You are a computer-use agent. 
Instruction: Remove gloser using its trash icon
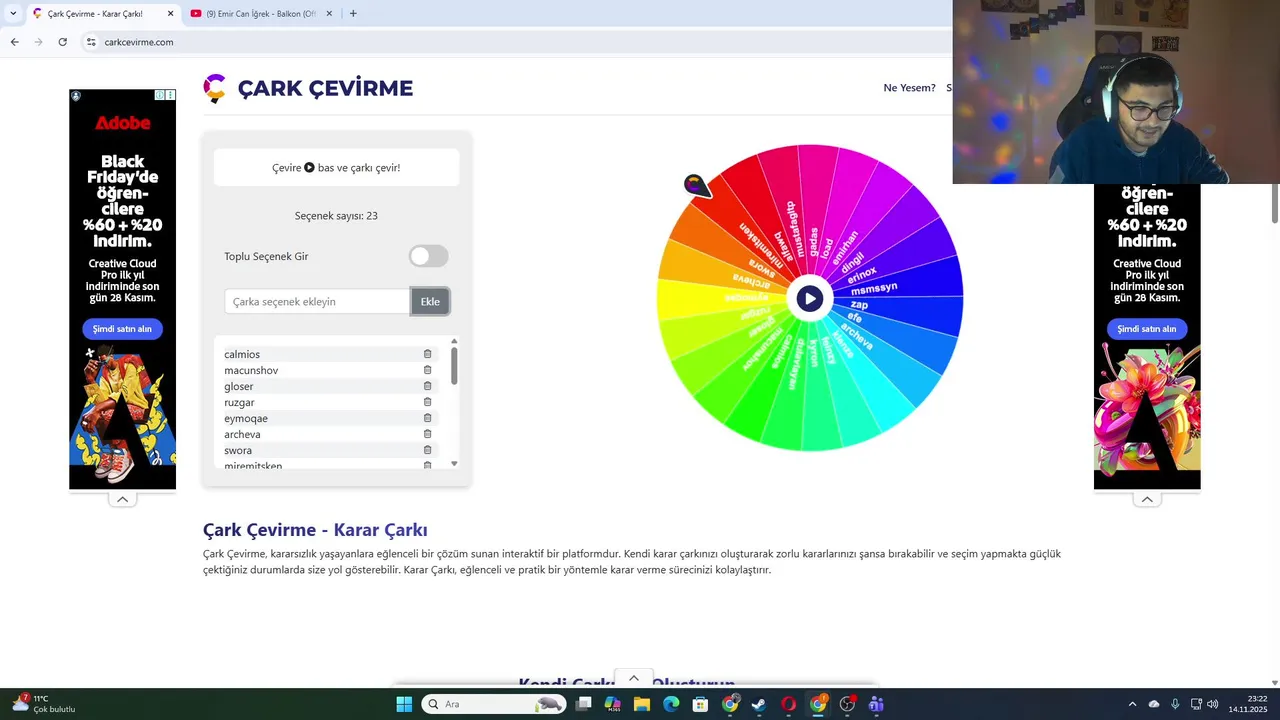click(x=427, y=386)
